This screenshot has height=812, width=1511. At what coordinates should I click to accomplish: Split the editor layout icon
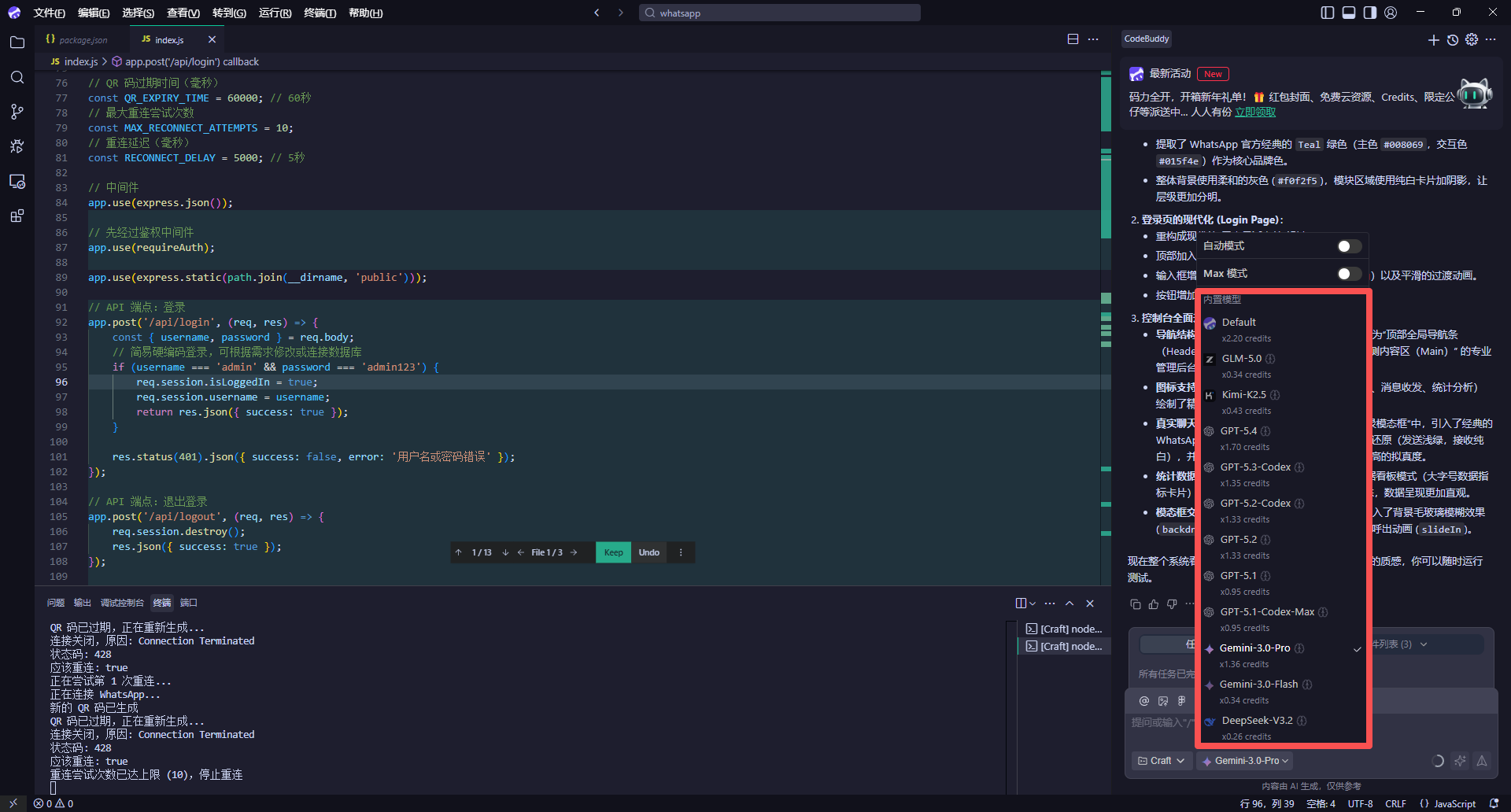tap(1073, 39)
